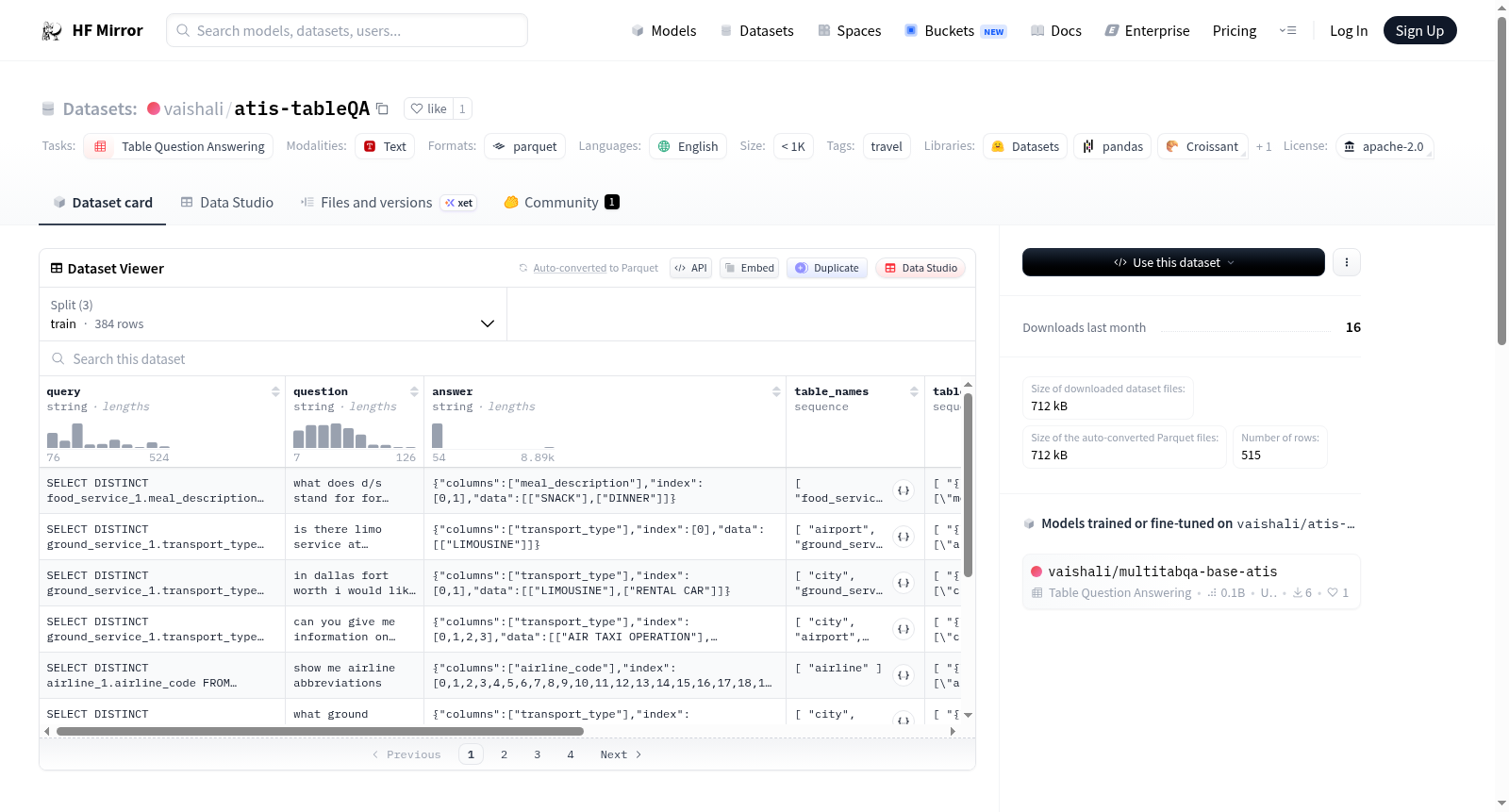Click the page vertical scrollbar thumb
1509x812 pixels.
coord(1502,180)
